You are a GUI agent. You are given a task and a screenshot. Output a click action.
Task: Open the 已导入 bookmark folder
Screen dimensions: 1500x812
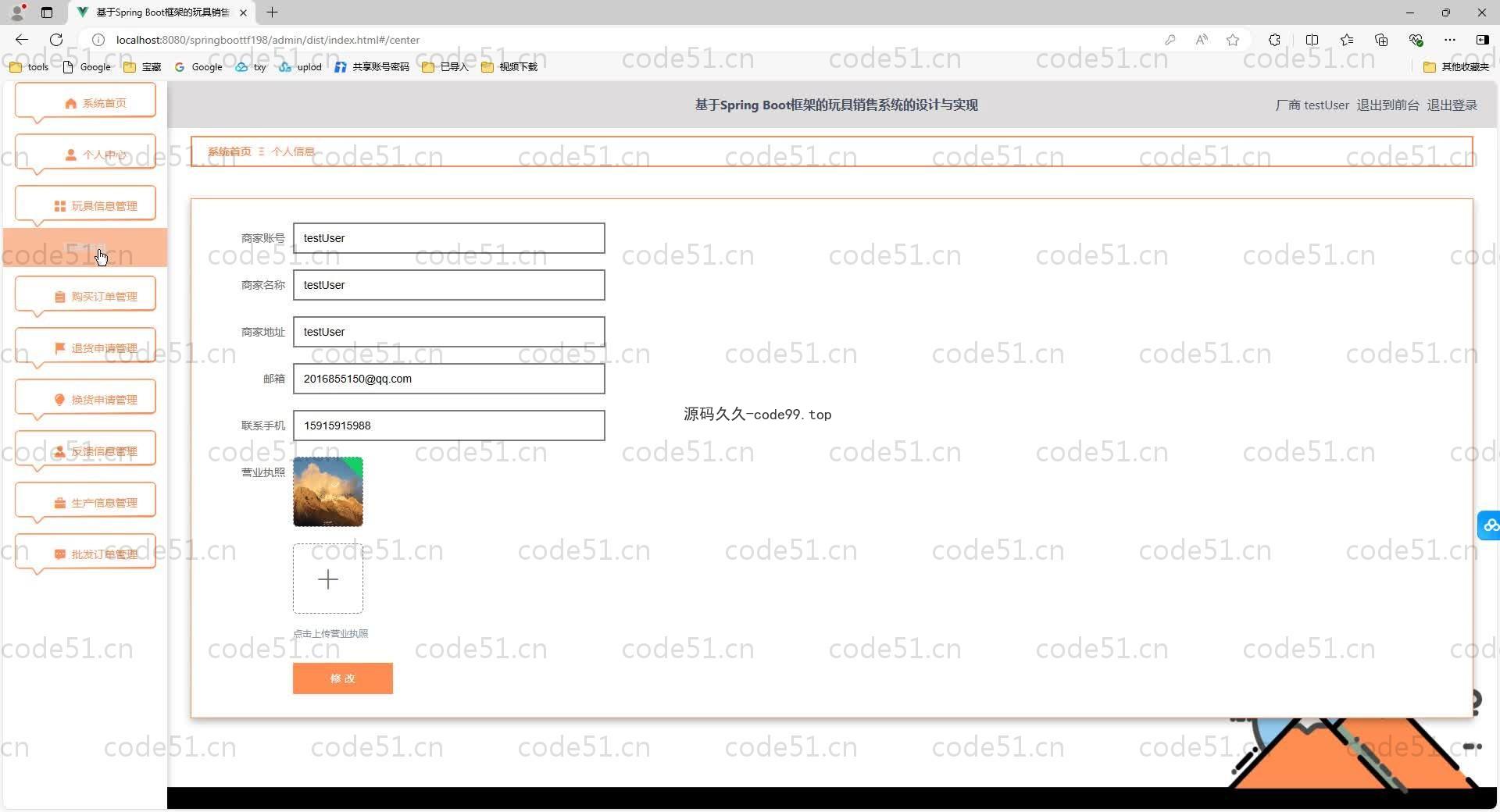(445, 67)
